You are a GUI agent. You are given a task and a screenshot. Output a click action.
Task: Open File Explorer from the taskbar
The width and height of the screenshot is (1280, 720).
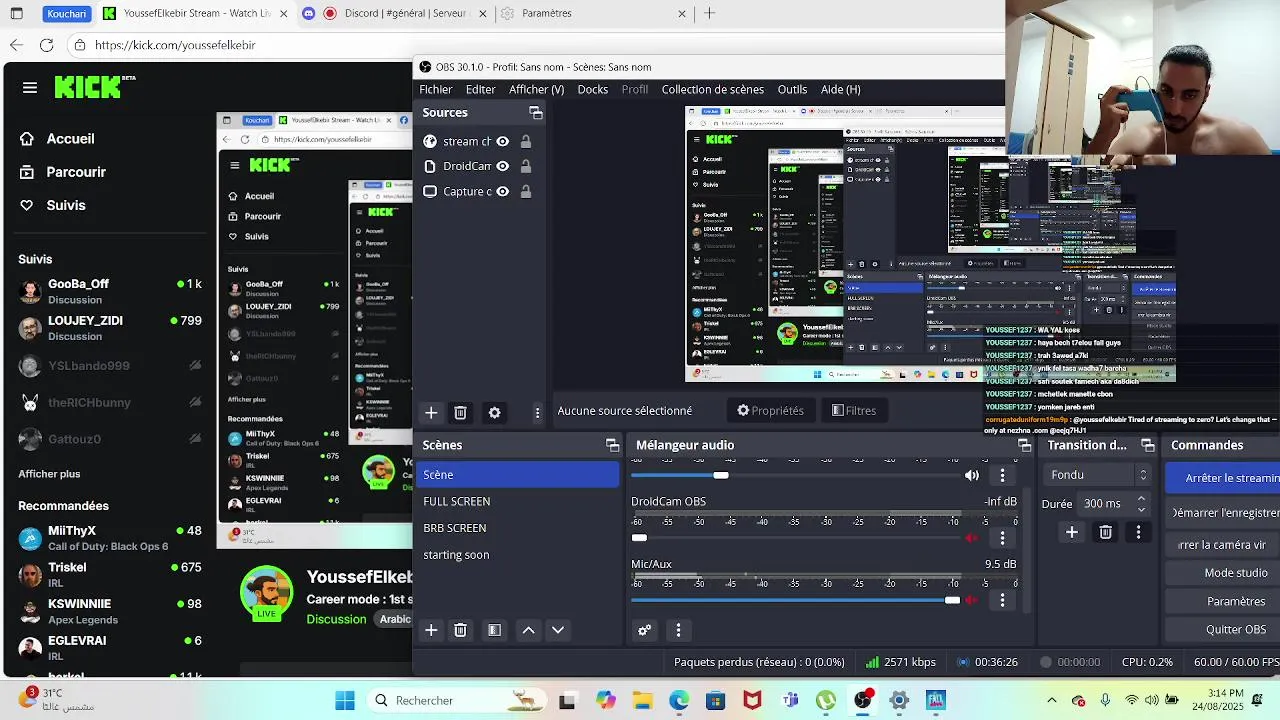point(641,700)
